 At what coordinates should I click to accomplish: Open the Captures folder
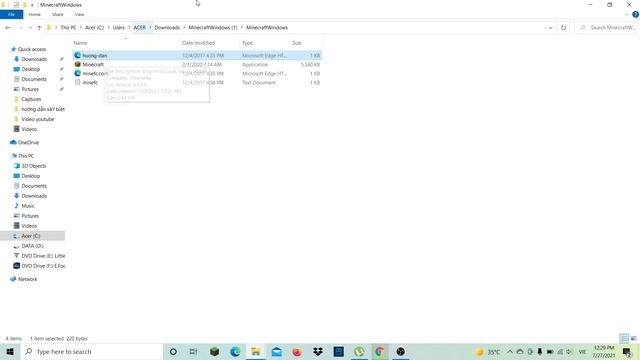coord(31,99)
